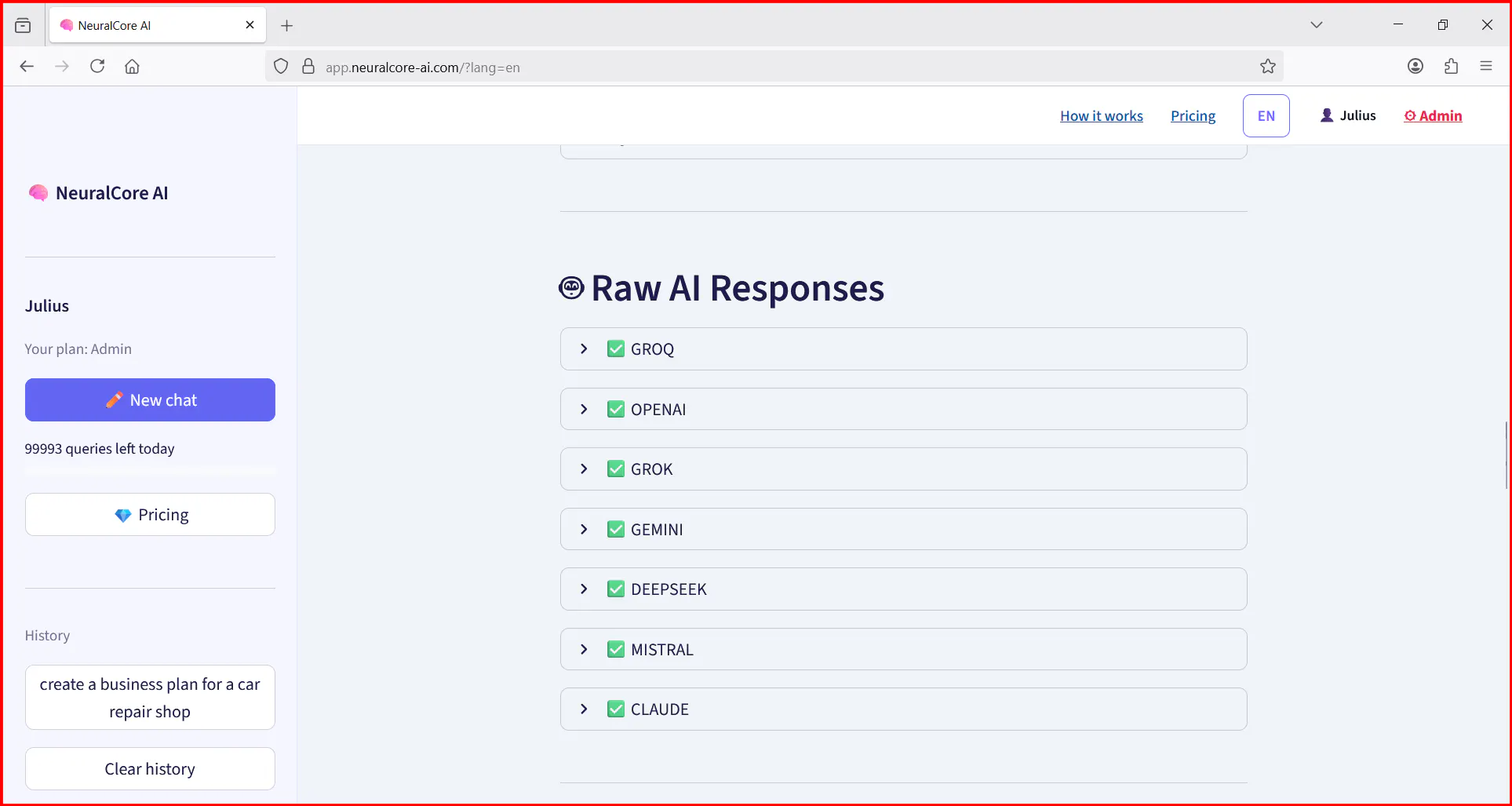Click the green checkmark beside GEMINI

616,530
